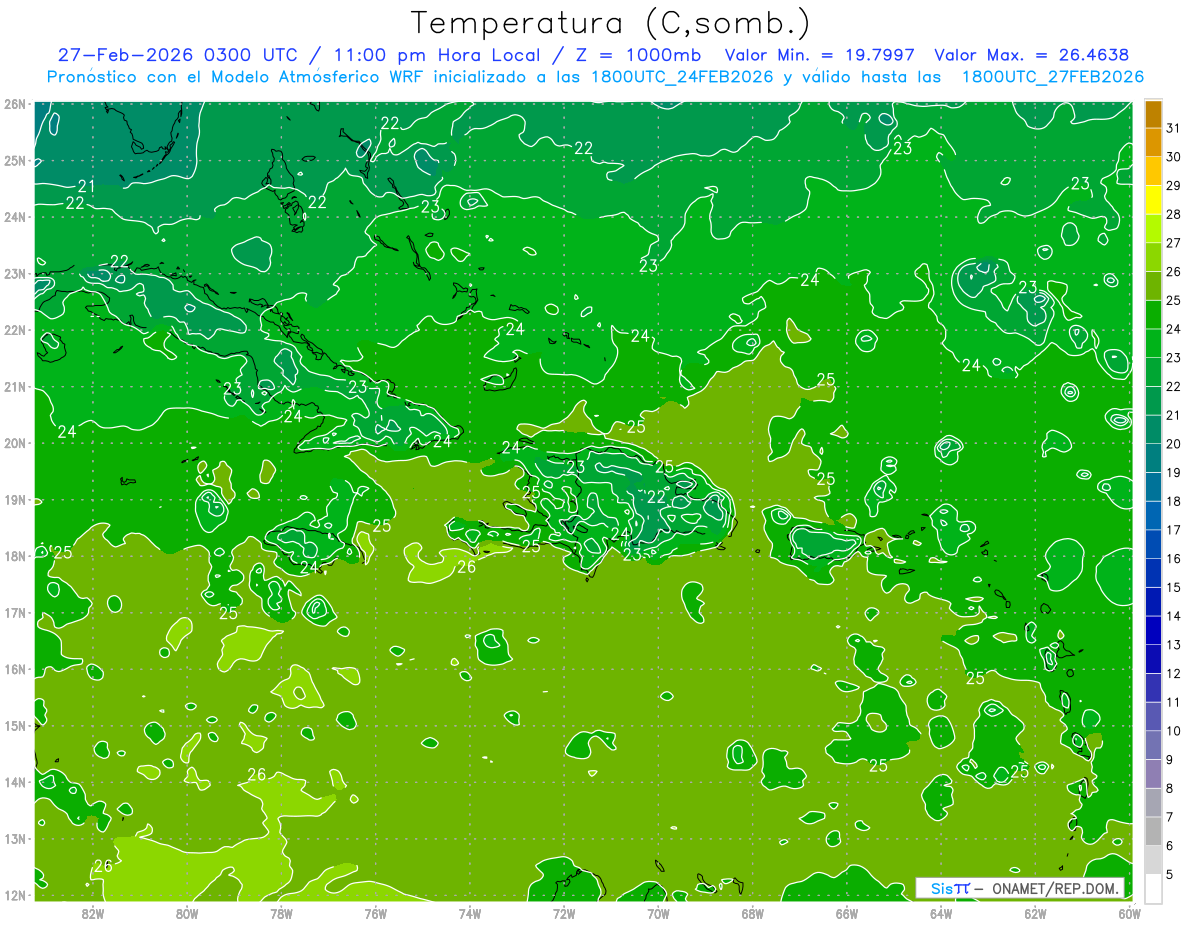Pick the green colorbar swatch between 24 and 25

1153,314
